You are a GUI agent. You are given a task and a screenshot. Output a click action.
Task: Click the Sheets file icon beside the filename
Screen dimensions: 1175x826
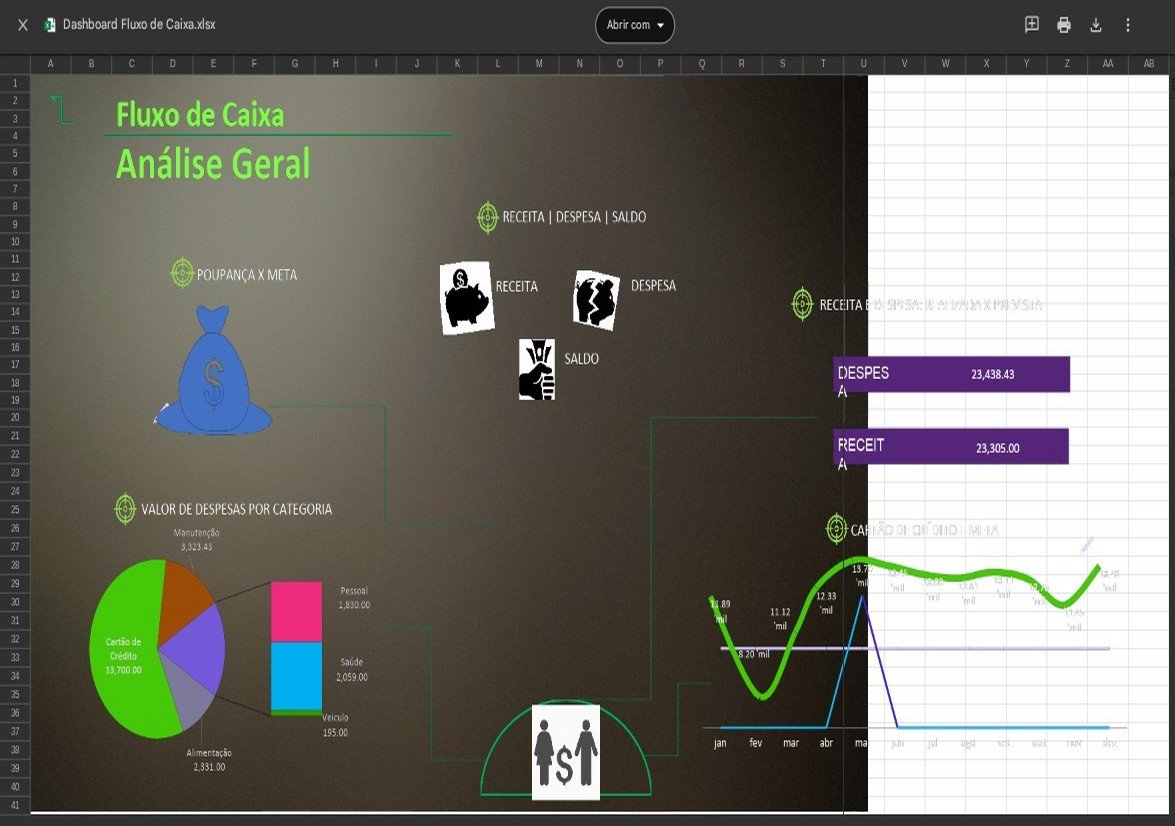click(48, 25)
